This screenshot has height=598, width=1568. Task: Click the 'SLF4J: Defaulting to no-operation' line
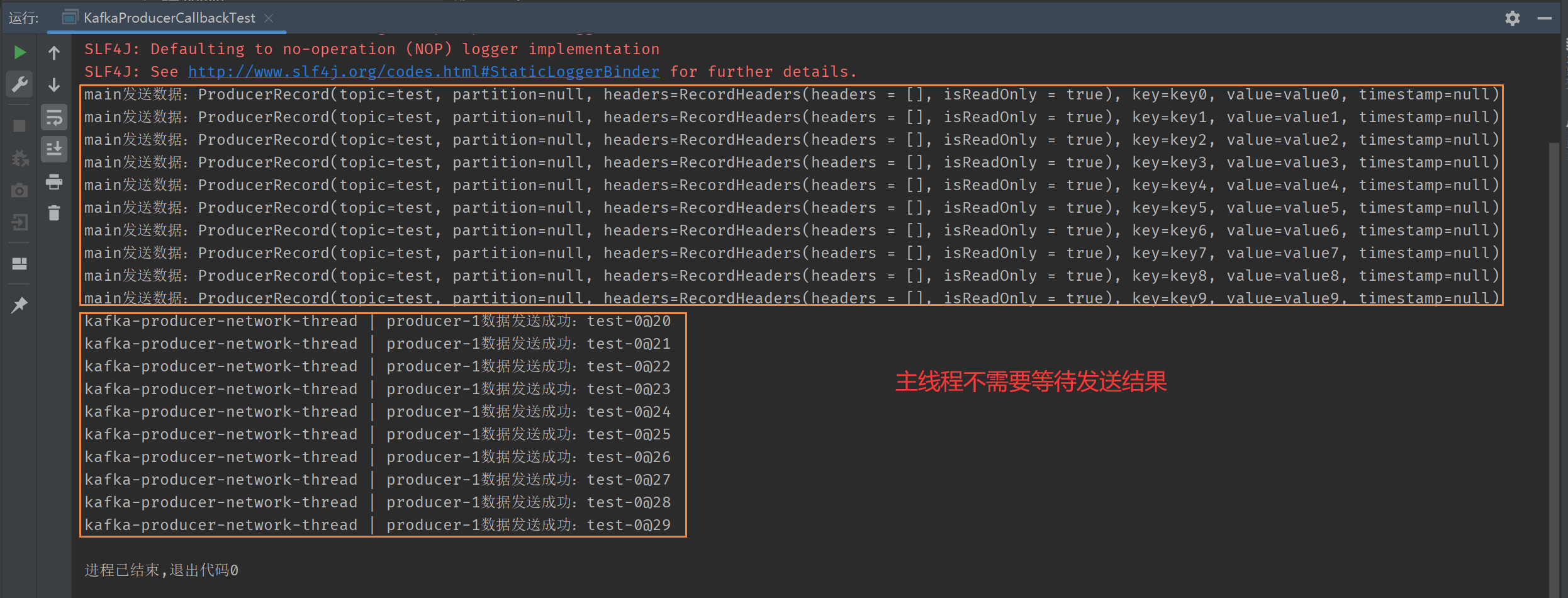pyautogui.click(x=372, y=49)
